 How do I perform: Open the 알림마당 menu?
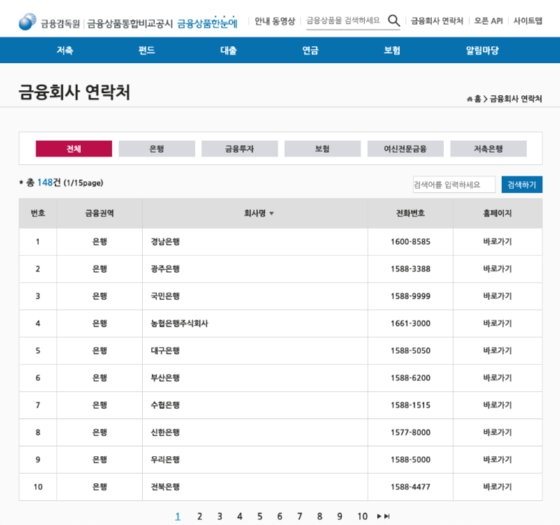click(x=482, y=50)
